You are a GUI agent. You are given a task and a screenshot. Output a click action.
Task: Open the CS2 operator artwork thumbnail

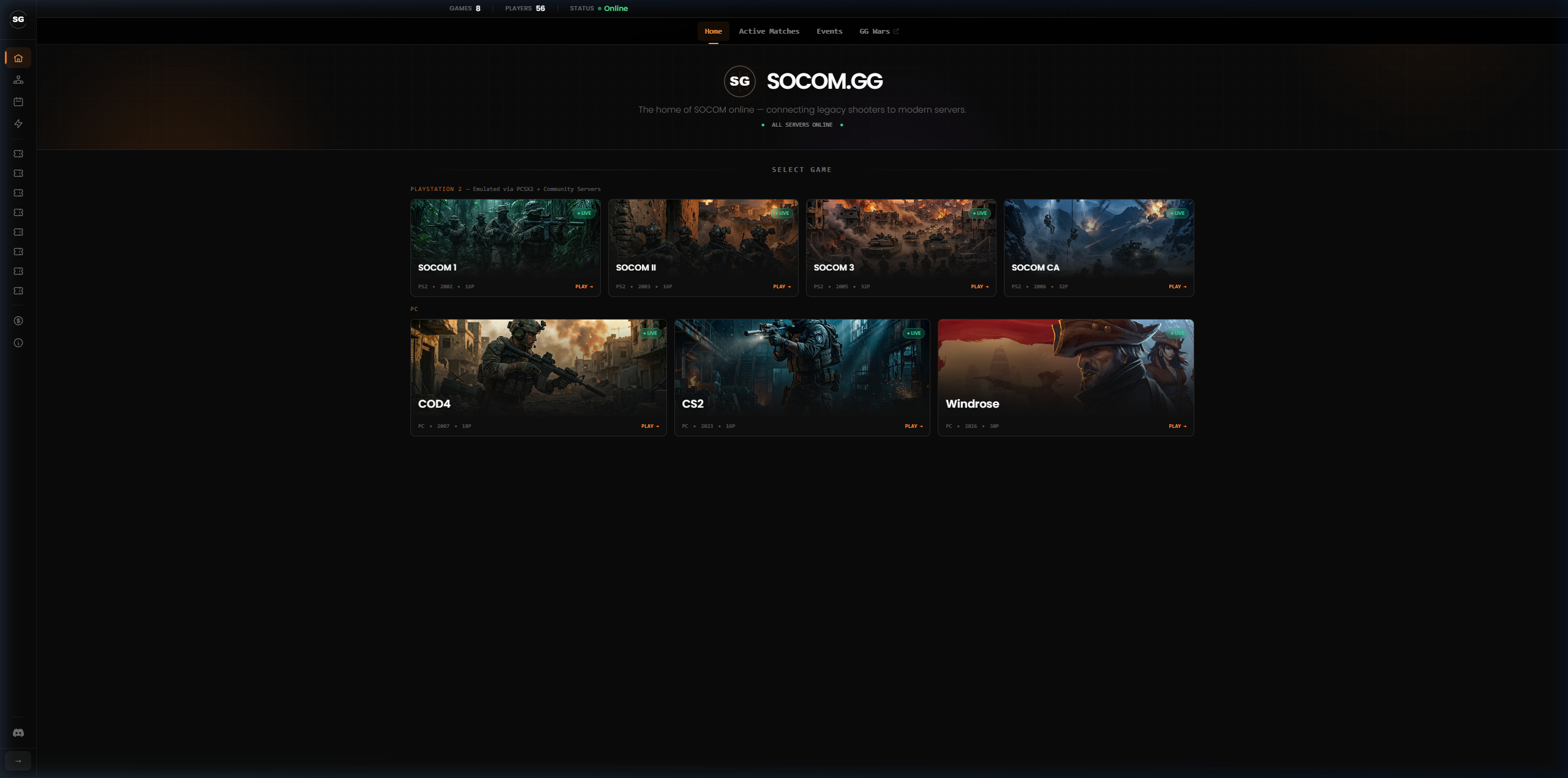coord(802,367)
